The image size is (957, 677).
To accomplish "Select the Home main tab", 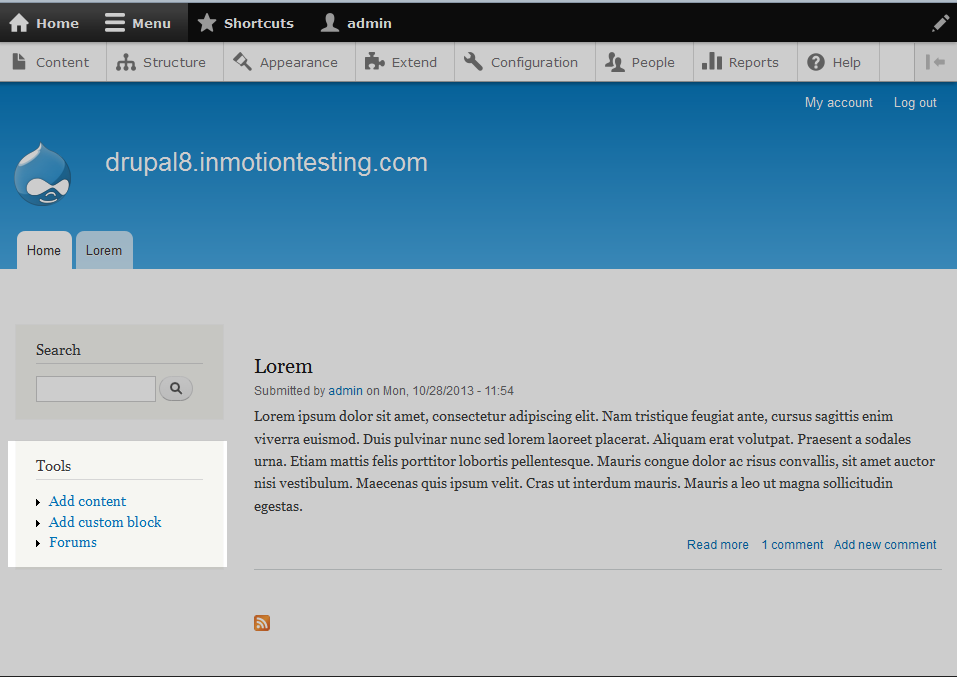I will click(x=44, y=250).
